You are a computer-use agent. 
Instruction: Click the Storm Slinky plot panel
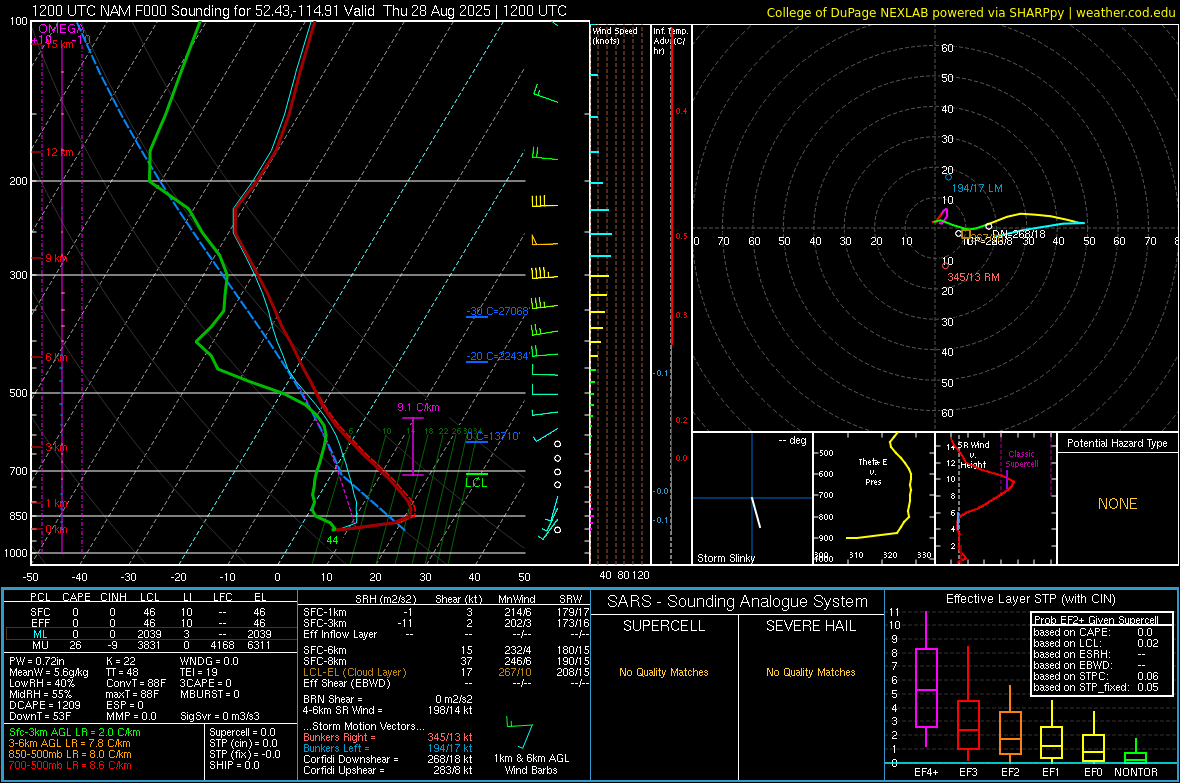pos(752,498)
